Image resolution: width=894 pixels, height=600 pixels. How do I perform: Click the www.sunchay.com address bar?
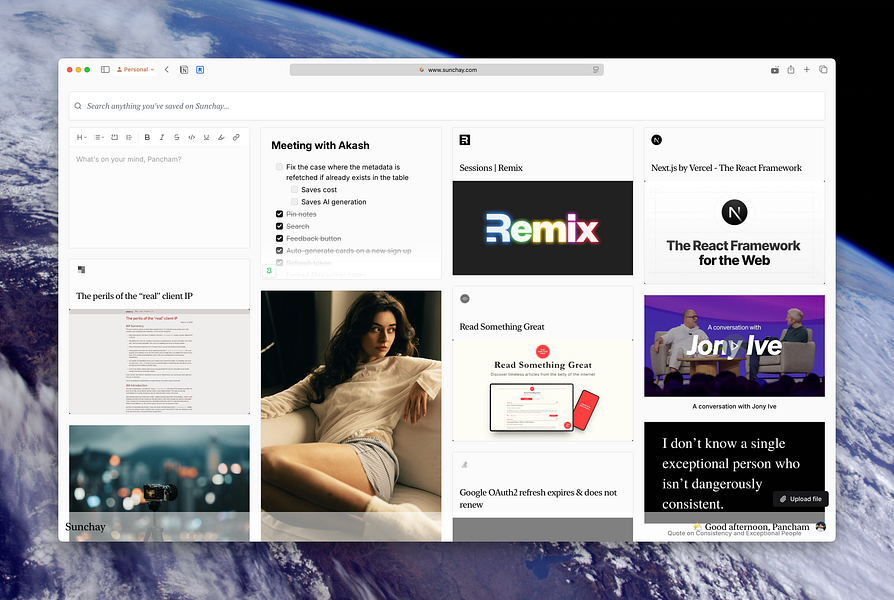[x=446, y=70]
